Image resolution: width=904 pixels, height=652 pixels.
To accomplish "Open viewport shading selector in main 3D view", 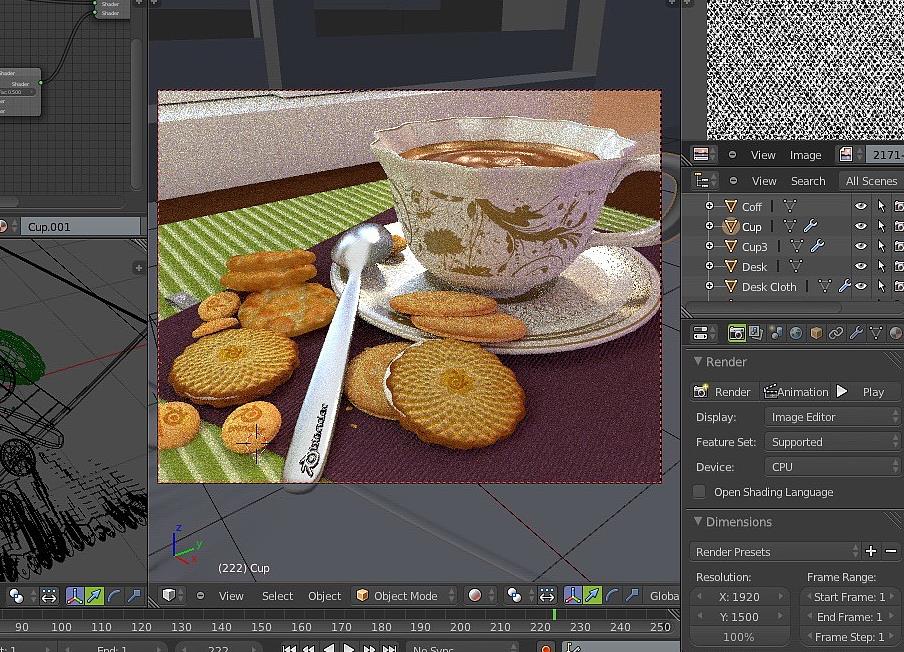I will coord(479,596).
